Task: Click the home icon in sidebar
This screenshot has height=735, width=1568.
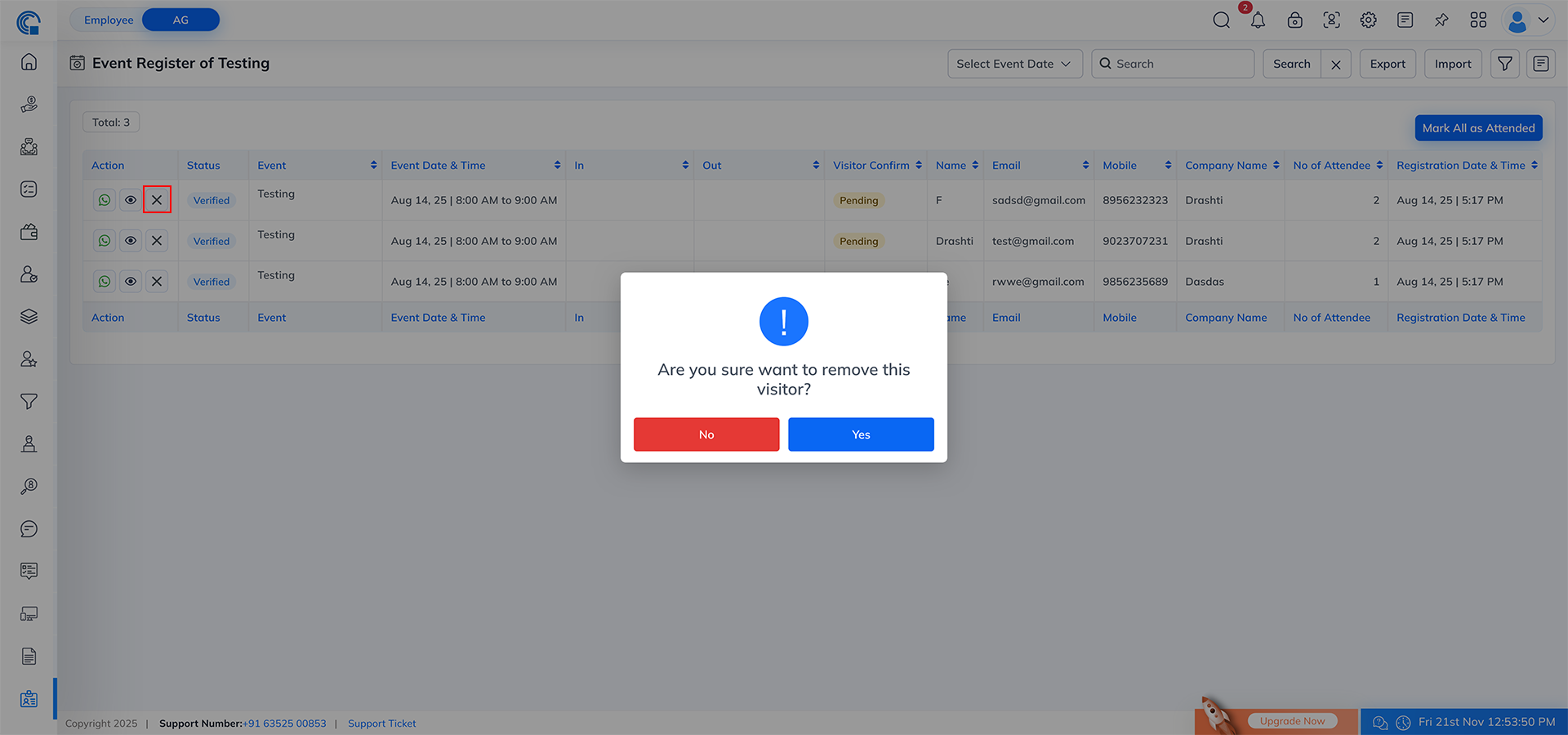Action: 29,62
